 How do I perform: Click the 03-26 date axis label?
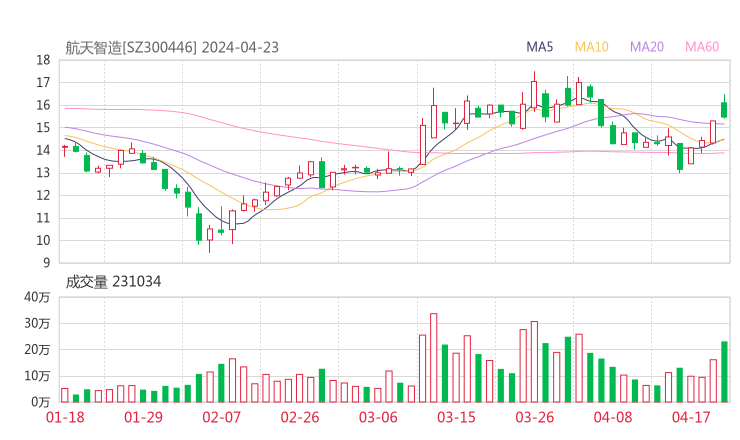534,417
